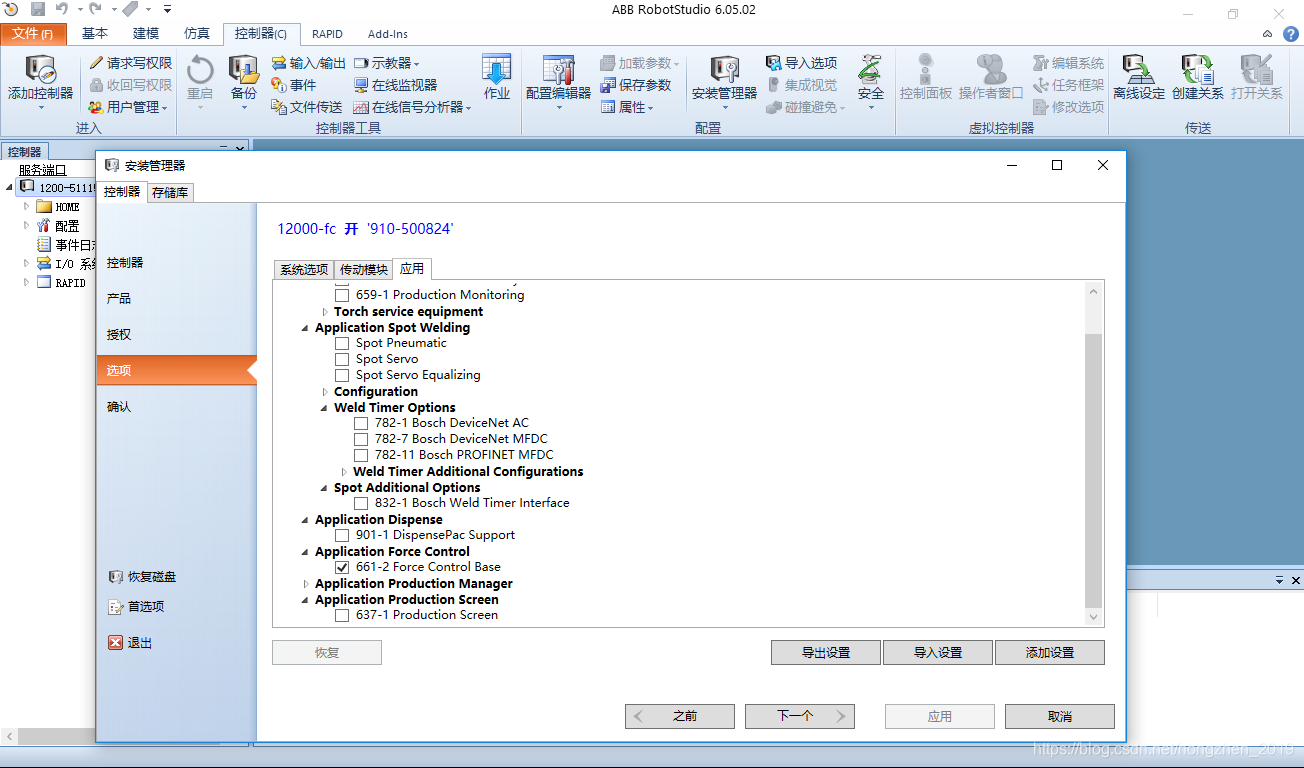The width and height of the screenshot is (1304, 768).
Task: Switch to 存储库 tab in Installation Manager
Action: pyautogui.click(x=170, y=192)
